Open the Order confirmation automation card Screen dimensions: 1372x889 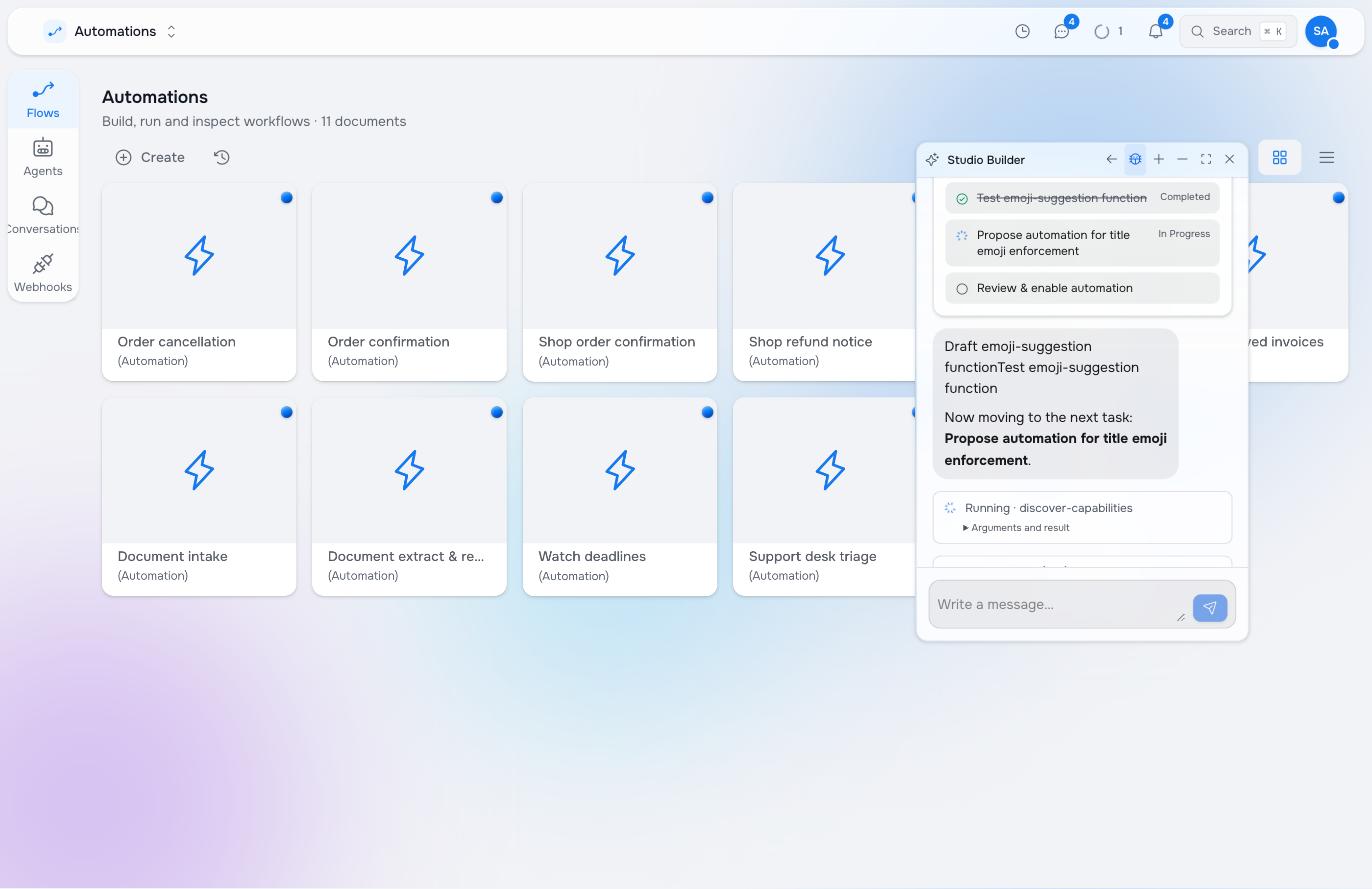click(x=409, y=282)
